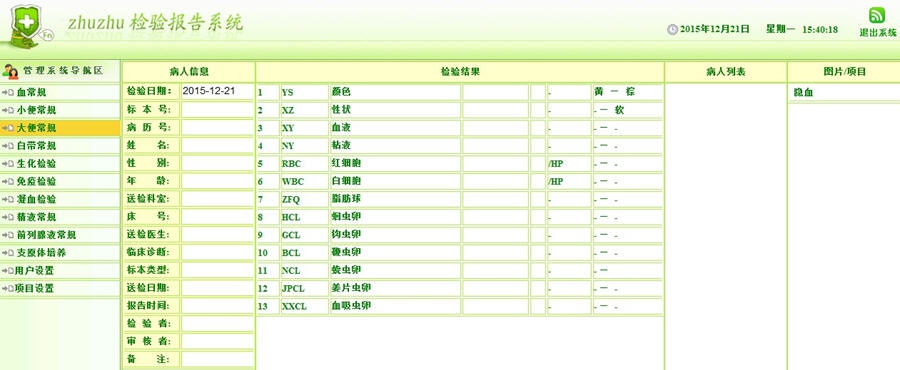Click the 报告时间 input field
The height and width of the screenshot is (370, 900).
point(218,305)
